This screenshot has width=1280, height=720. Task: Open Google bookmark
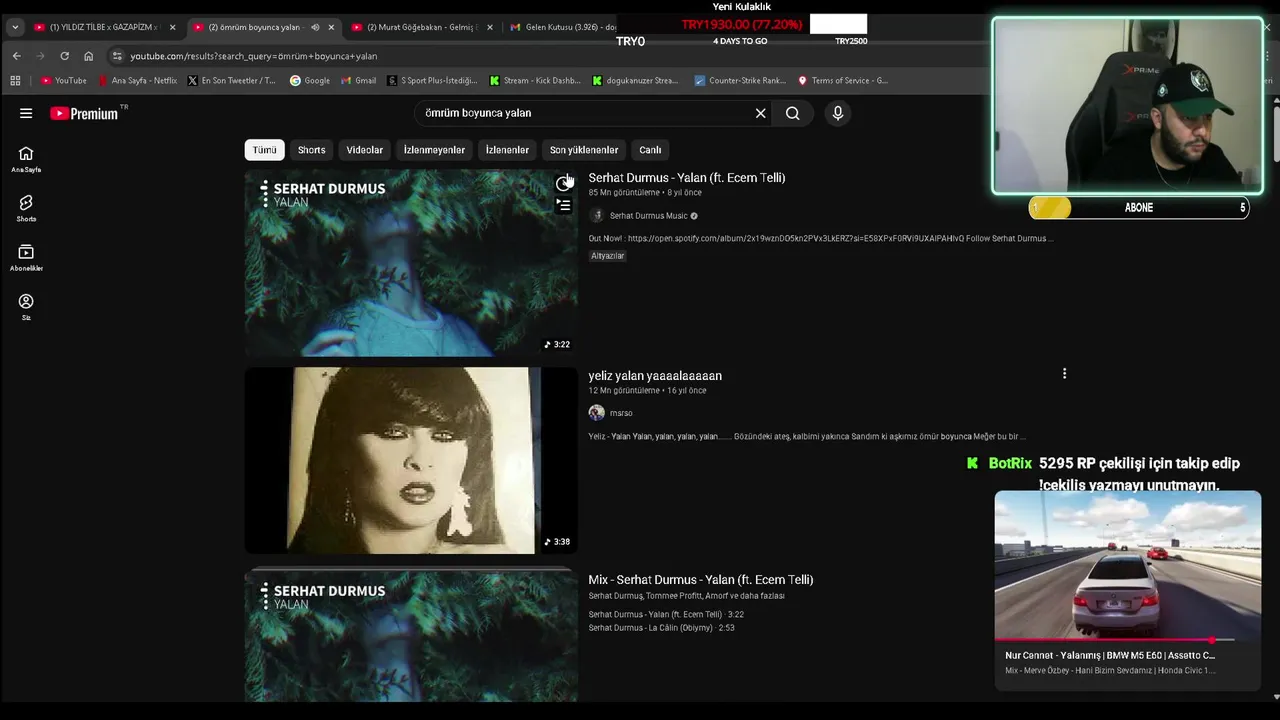(x=309, y=80)
